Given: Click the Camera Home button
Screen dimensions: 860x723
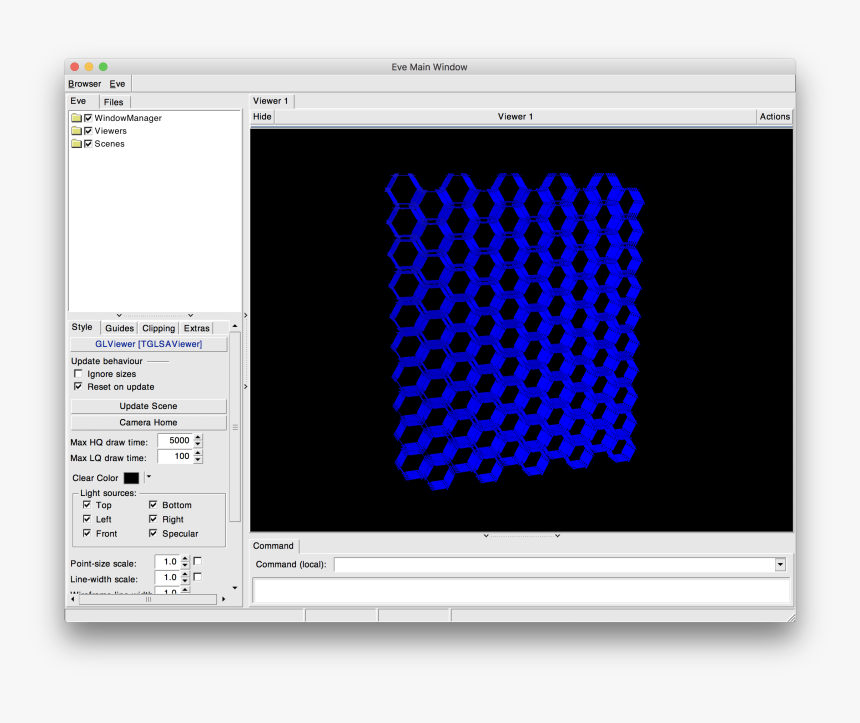Looking at the screenshot, I should 149,422.
